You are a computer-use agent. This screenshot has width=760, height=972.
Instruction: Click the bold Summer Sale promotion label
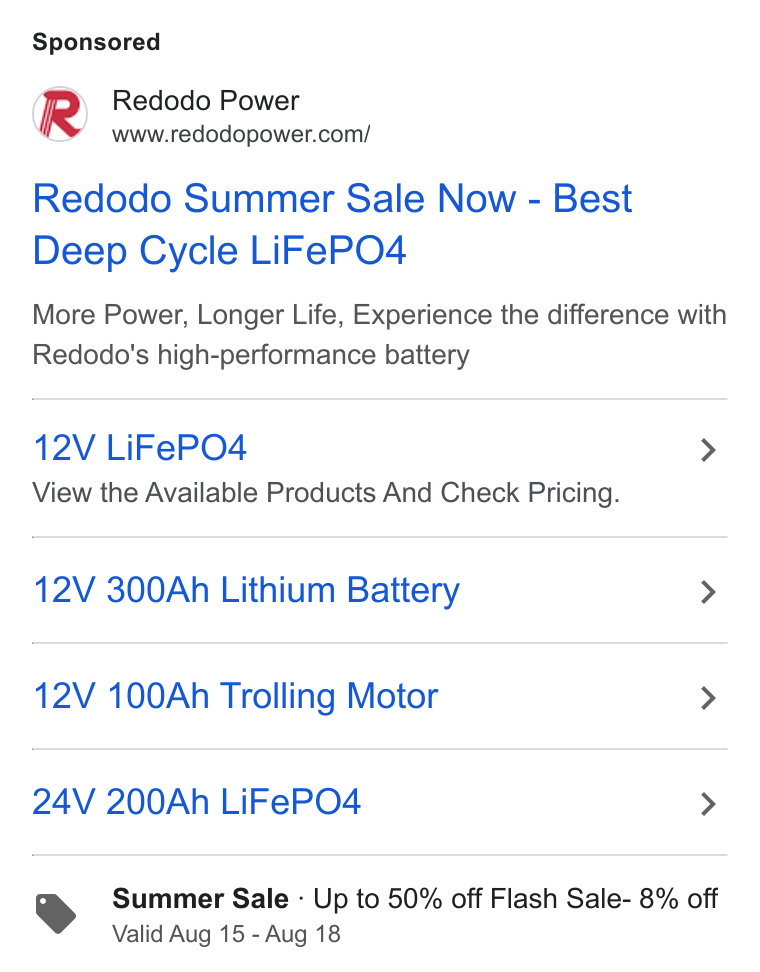point(200,898)
